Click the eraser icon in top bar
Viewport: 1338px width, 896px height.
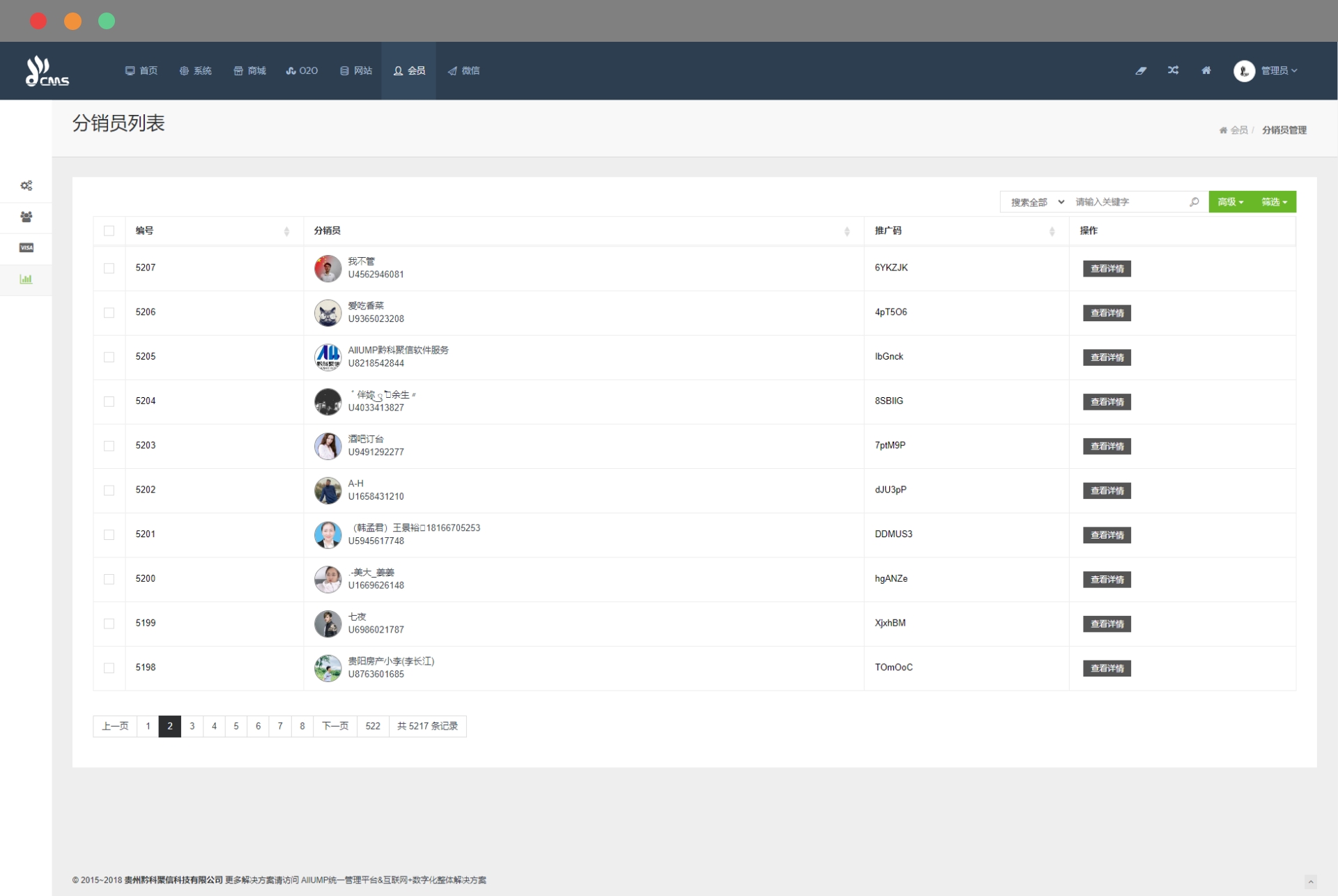point(1141,70)
